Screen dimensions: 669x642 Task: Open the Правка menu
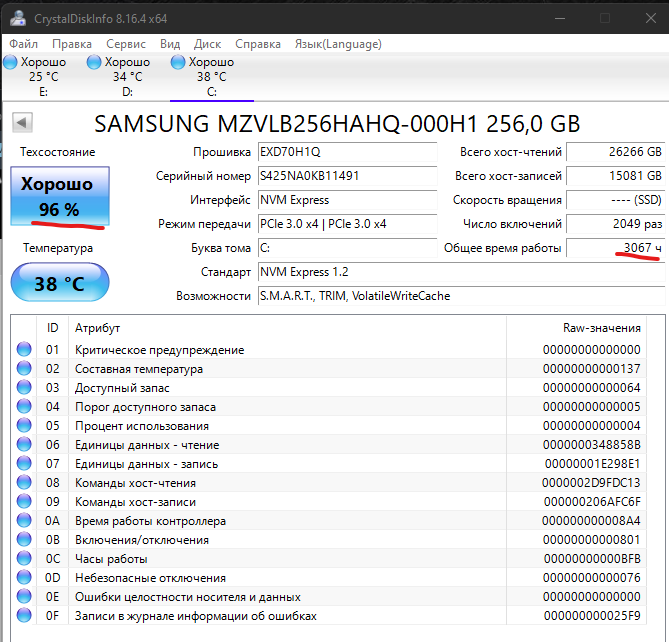(x=72, y=44)
